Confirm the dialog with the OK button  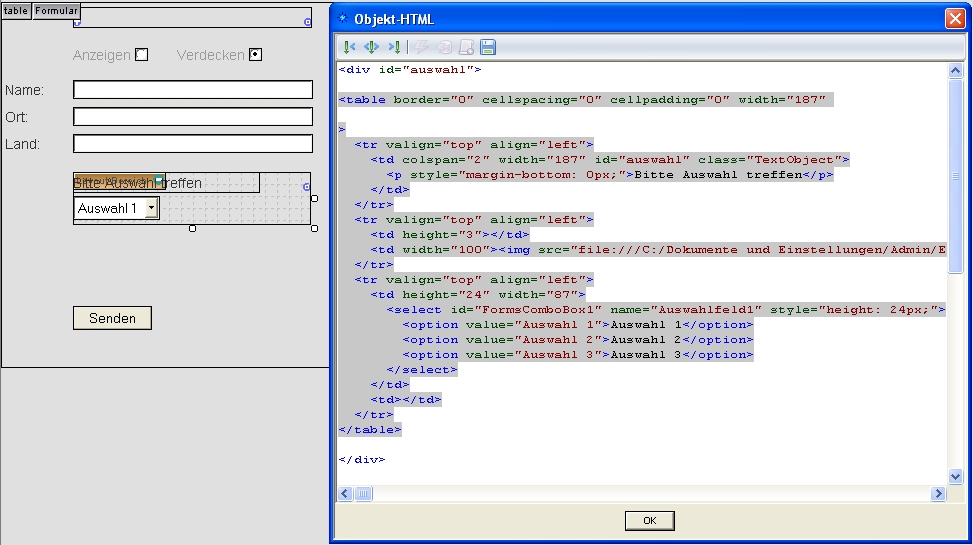(x=649, y=520)
